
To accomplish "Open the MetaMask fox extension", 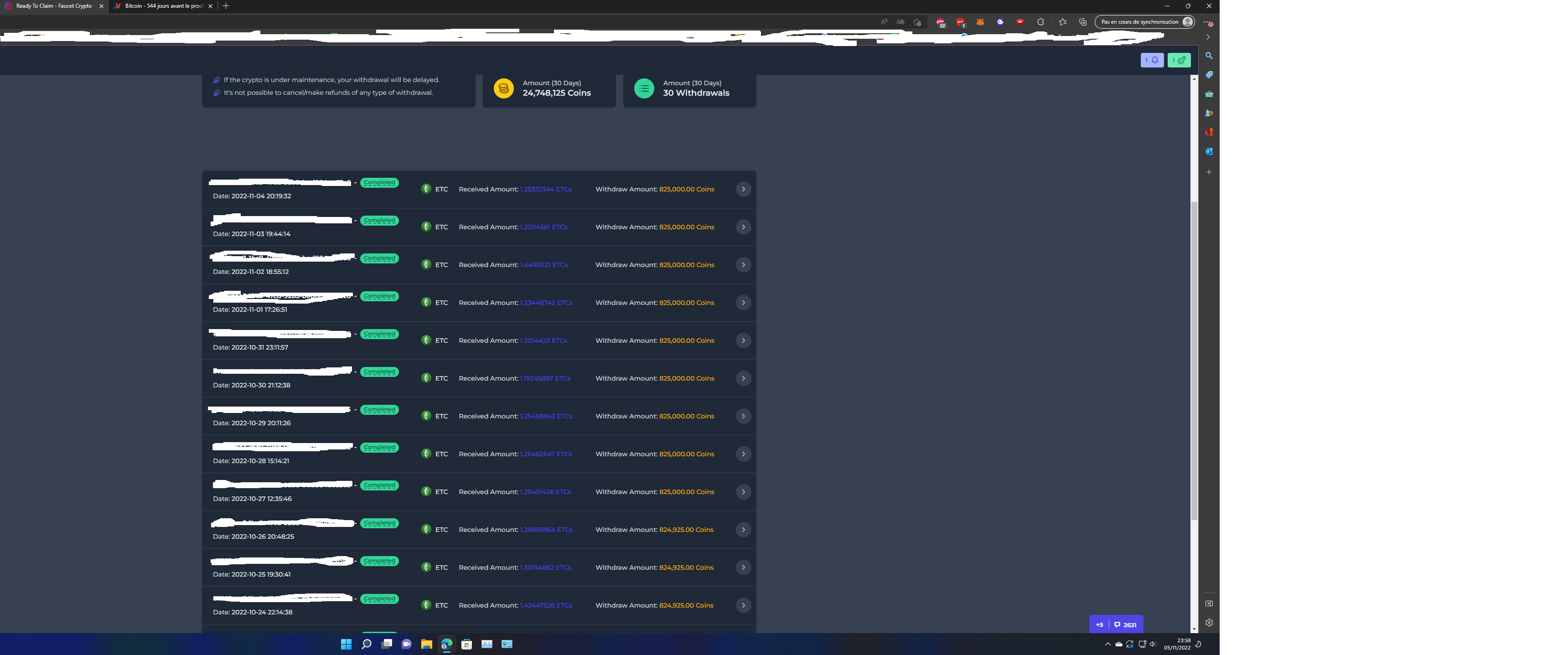I will [x=980, y=22].
